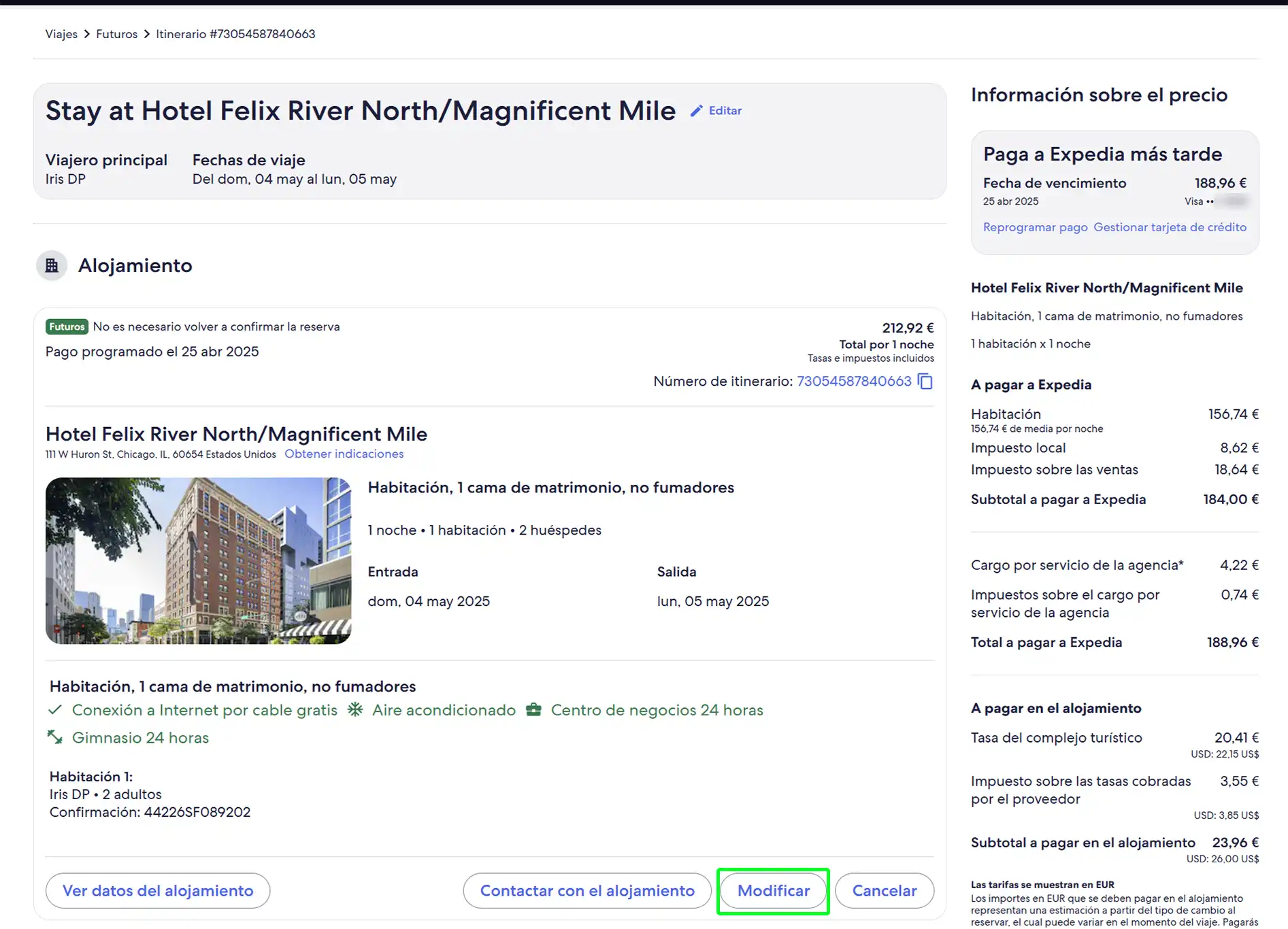Click the Cancelar reservation button
The width and height of the screenshot is (1288, 929).
point(885,891)
